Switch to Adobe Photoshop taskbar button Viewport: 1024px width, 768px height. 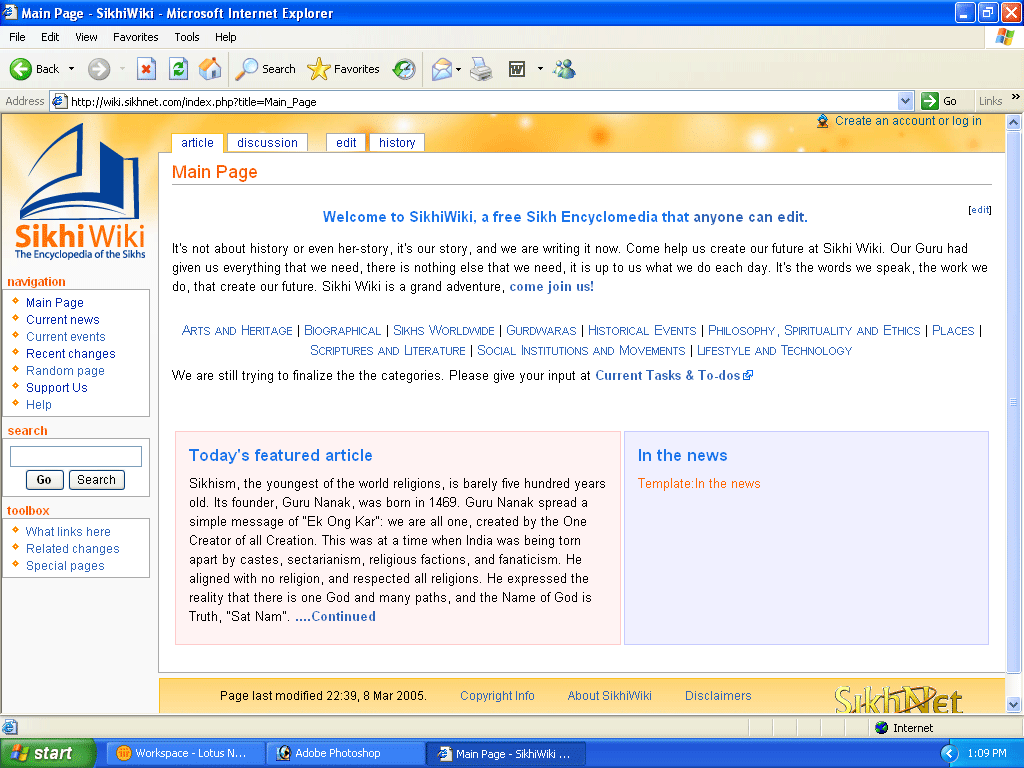click(345, 754)
